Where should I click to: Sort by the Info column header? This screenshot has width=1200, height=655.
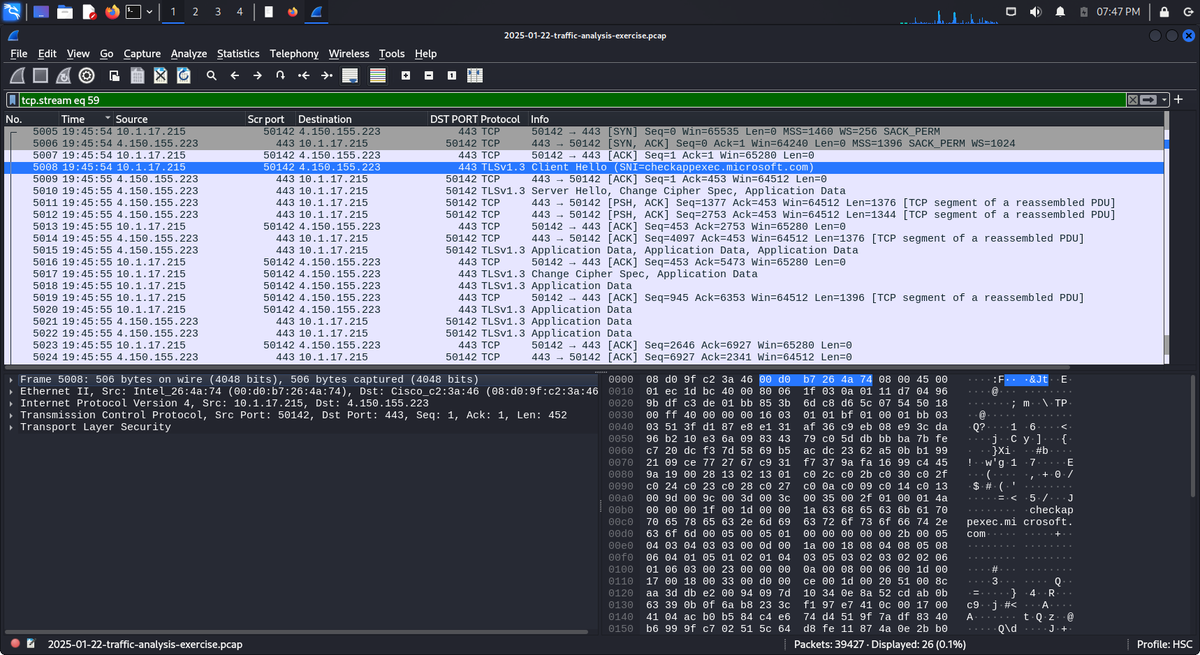click(846, 119)
